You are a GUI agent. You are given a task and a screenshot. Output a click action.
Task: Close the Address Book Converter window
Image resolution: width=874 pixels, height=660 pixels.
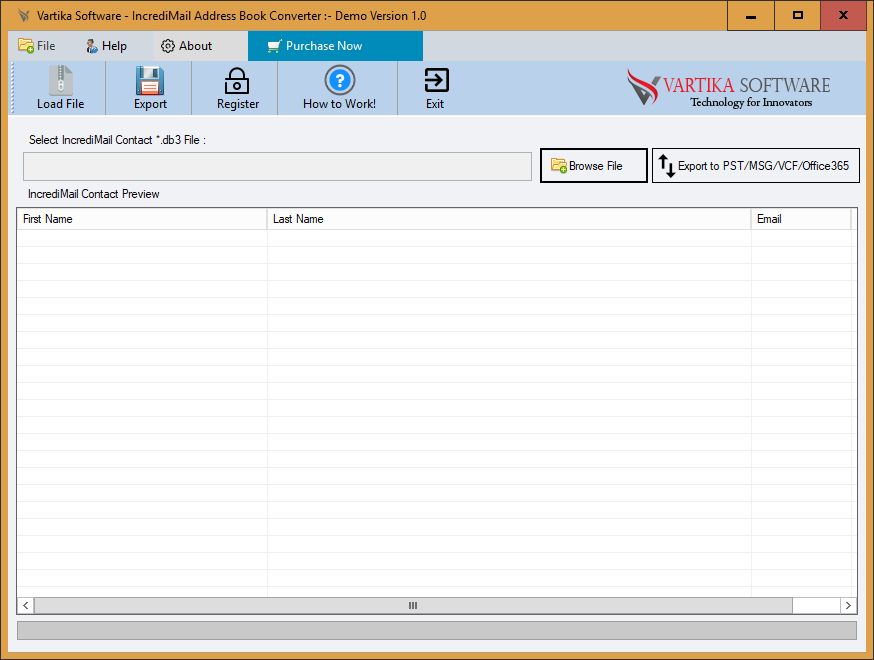click(843, 16)
